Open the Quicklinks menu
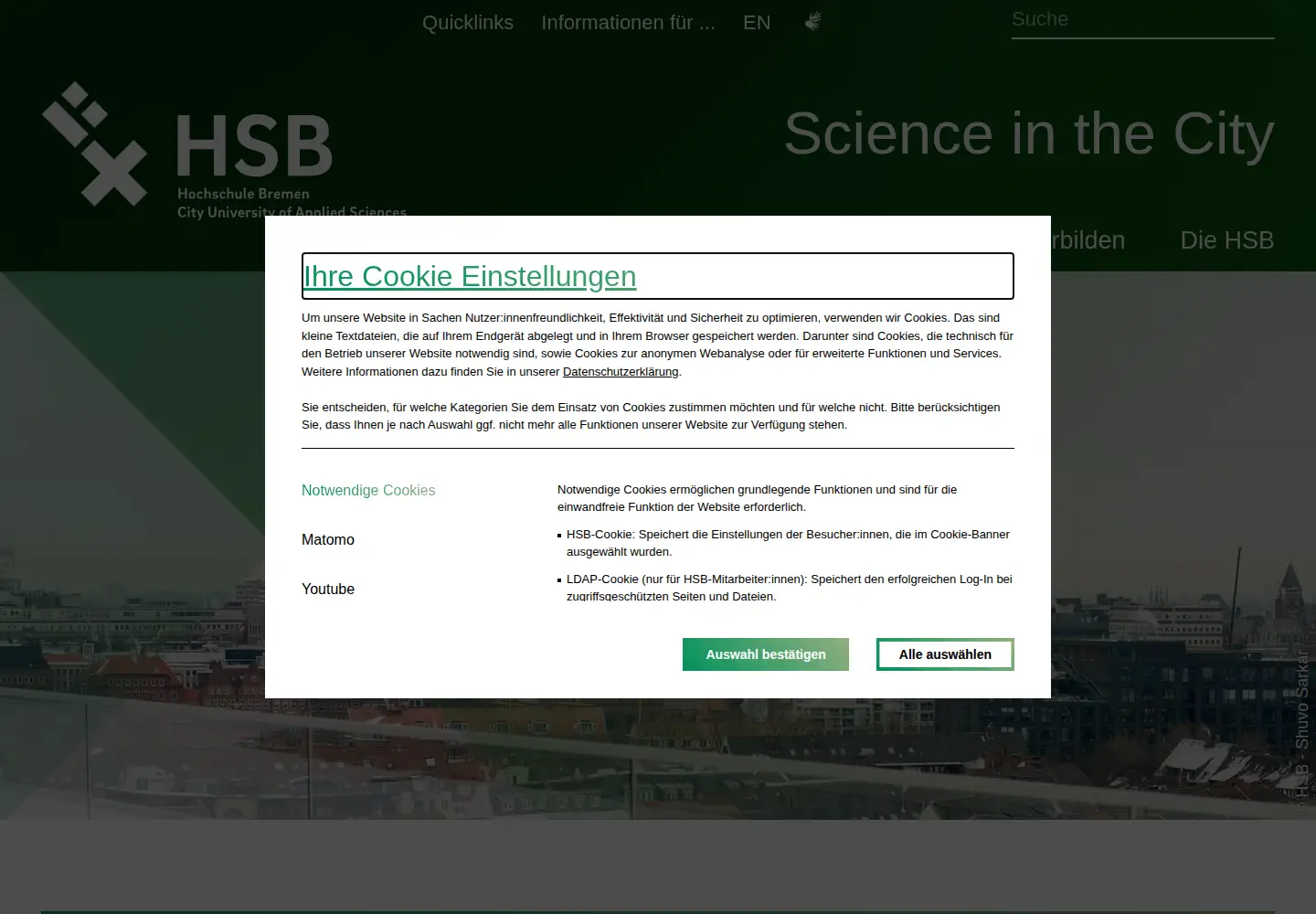1316x914 pixels. [468, 23]
